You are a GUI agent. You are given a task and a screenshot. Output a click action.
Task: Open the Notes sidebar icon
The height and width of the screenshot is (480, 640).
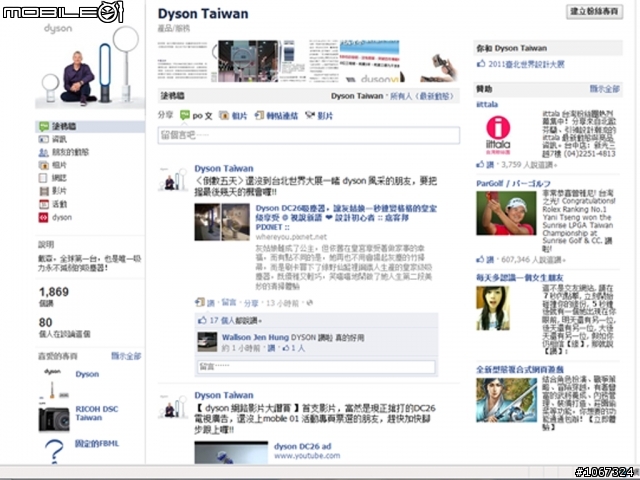tap(43, 178)
